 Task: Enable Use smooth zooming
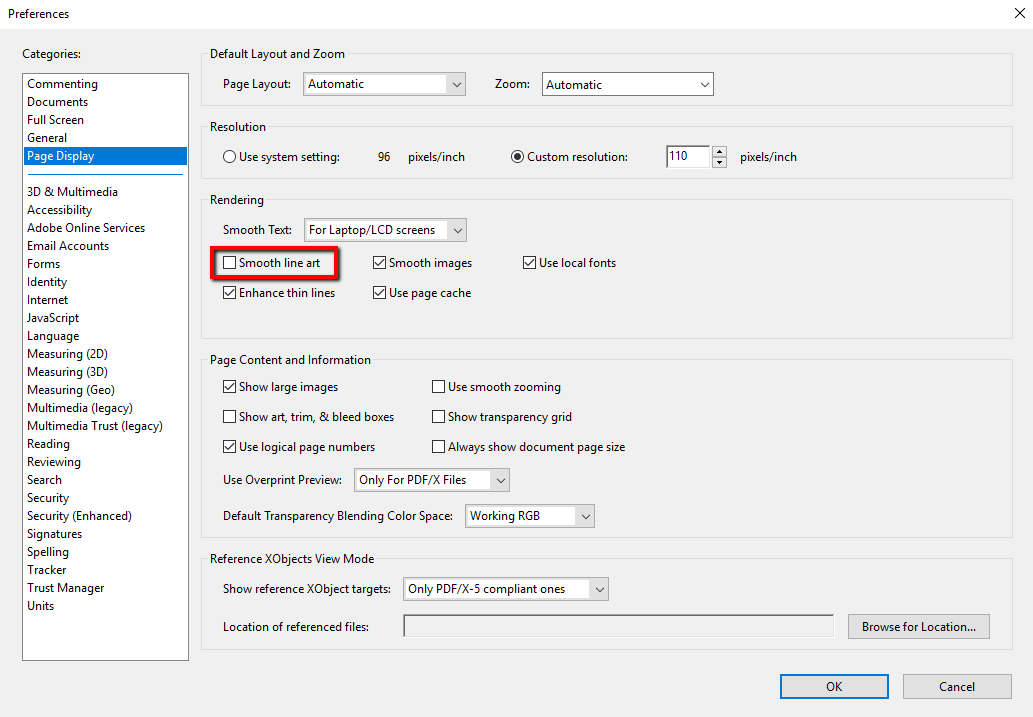pos(438,387)
